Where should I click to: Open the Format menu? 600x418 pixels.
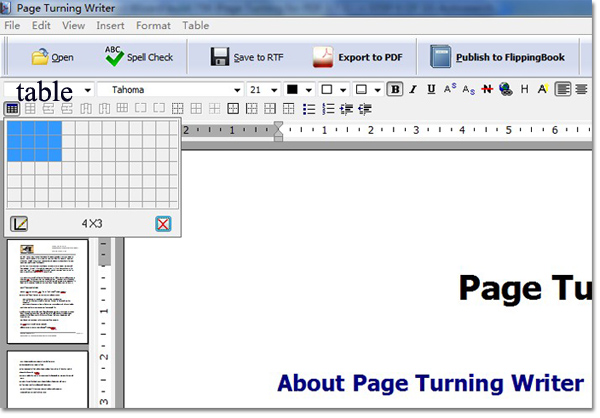(153, 26)
